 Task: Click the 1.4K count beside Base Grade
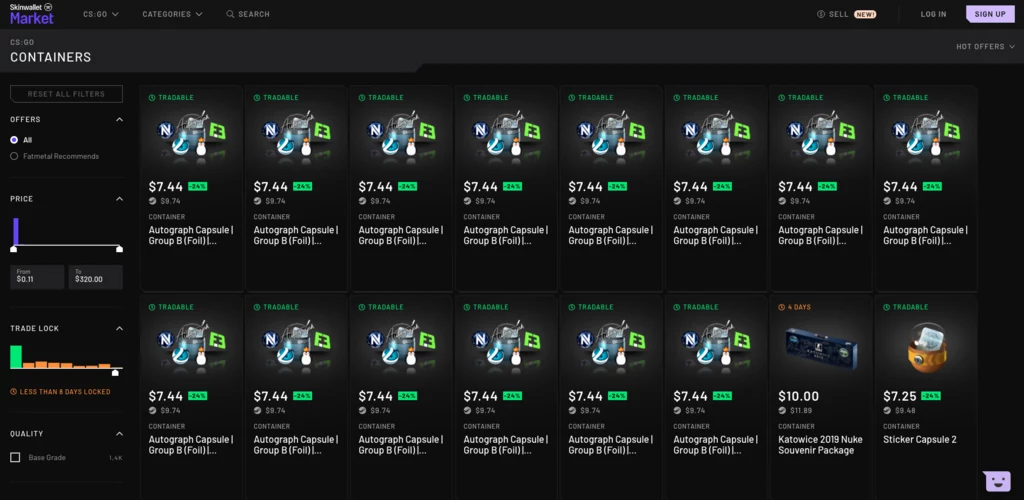[116, 458]
